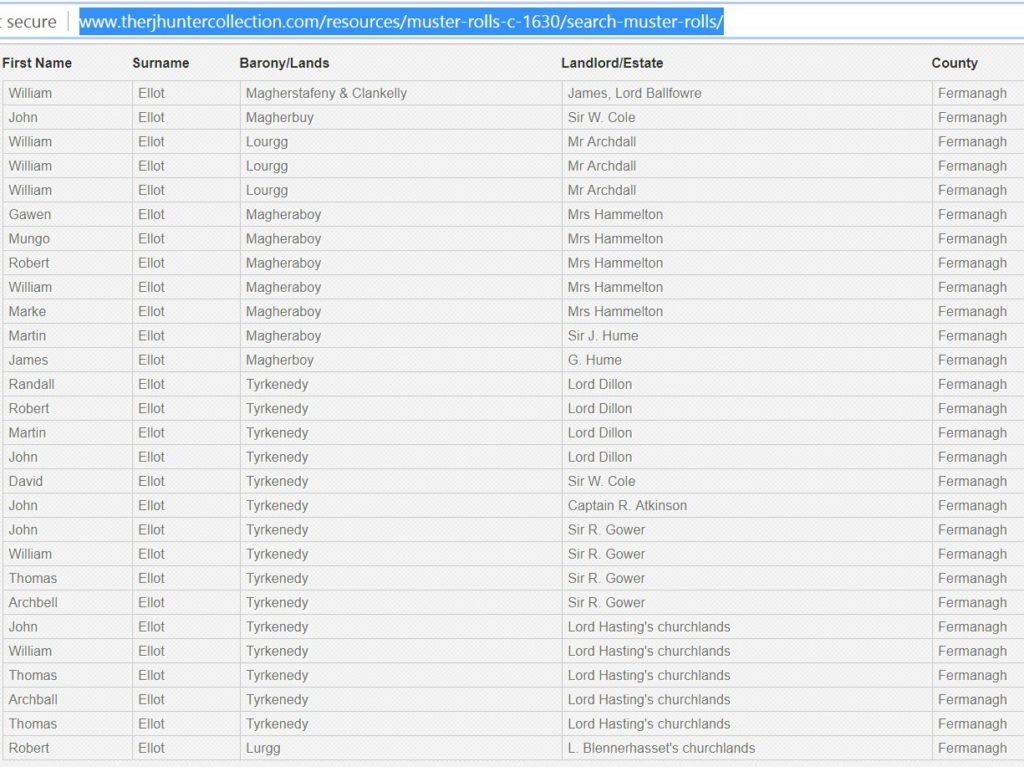Select the 'Magherstafeny & Clankelly' cell
The width and height of the screenshot is (1024, 767).
tap(326, 93)
